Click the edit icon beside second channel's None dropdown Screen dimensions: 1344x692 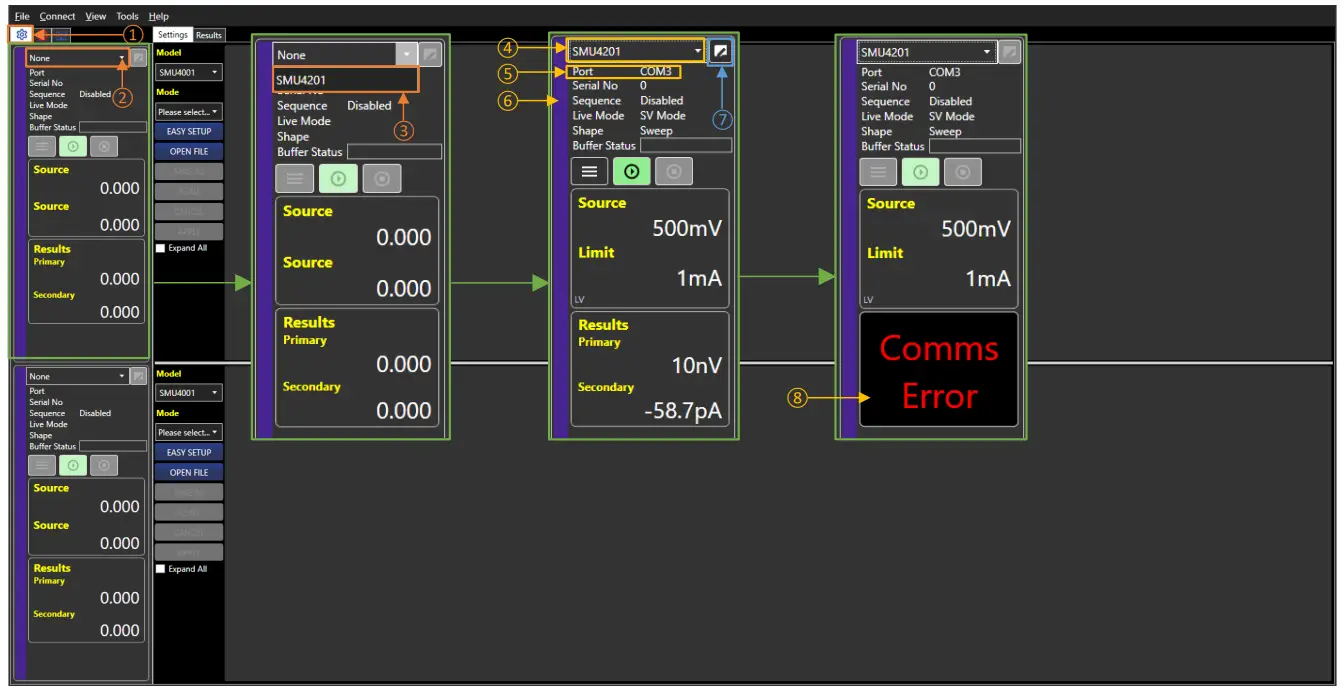(139, 376)
